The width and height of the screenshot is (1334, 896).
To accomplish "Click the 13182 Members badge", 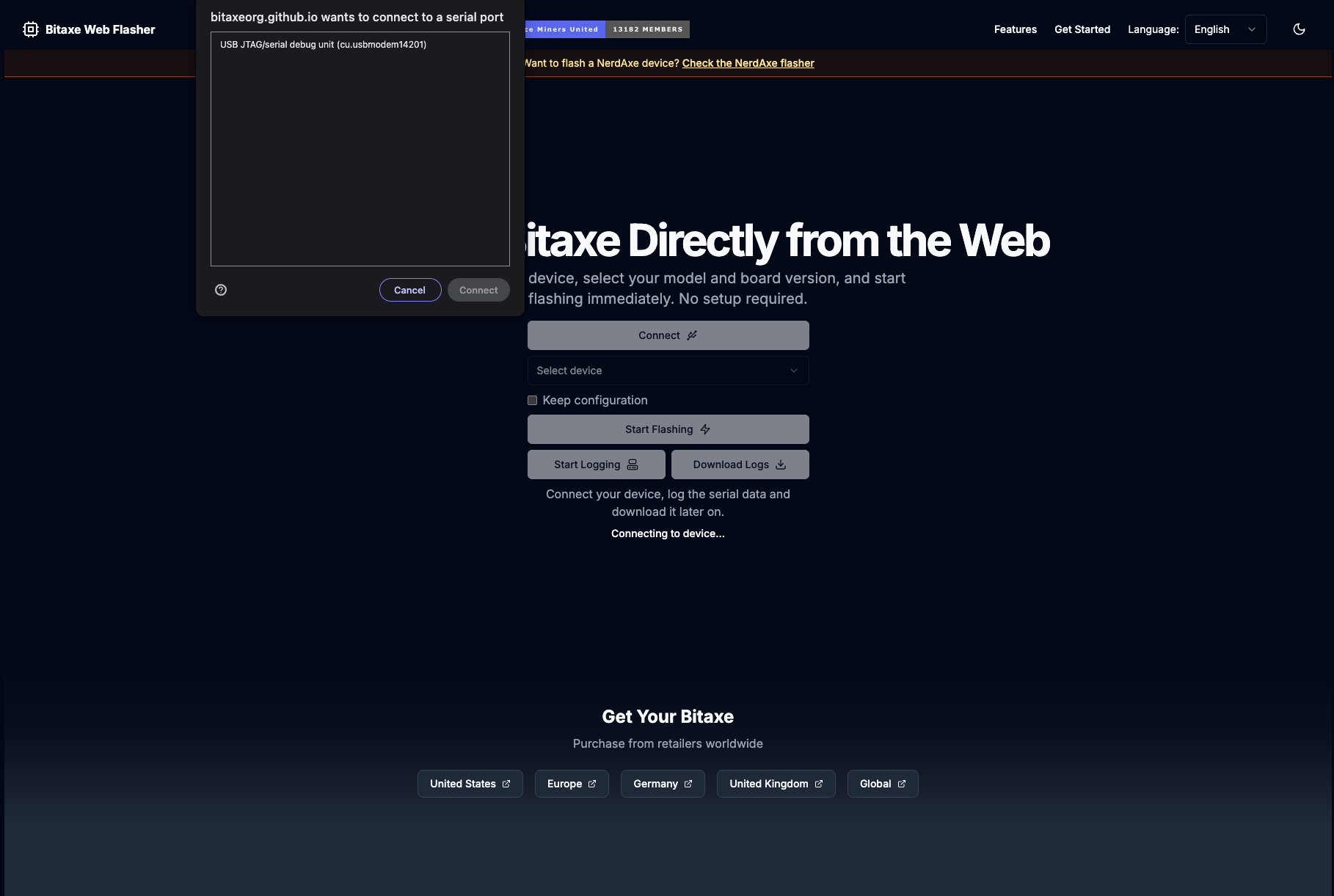I will point(647,29).
